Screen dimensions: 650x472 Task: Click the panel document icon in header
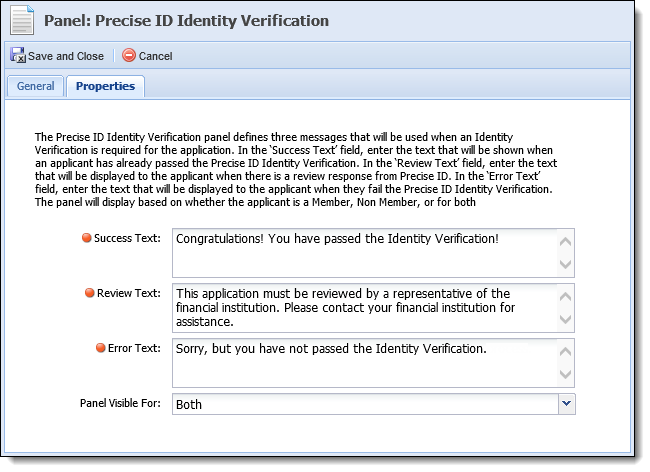tap(22, 20)
